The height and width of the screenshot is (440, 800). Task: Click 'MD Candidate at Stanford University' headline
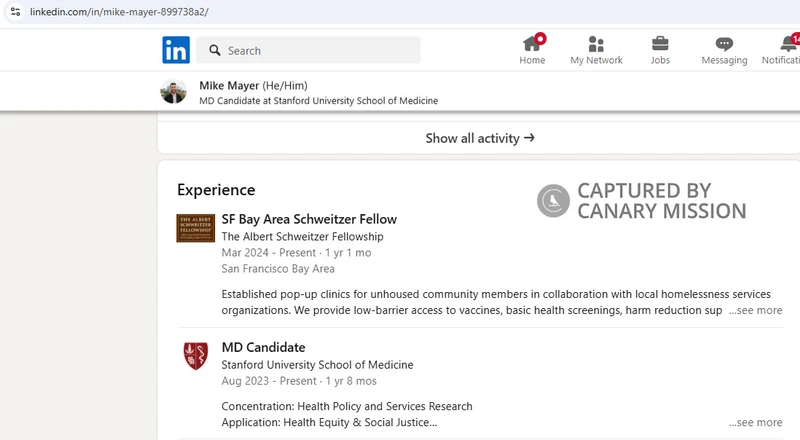click(318, 101)
